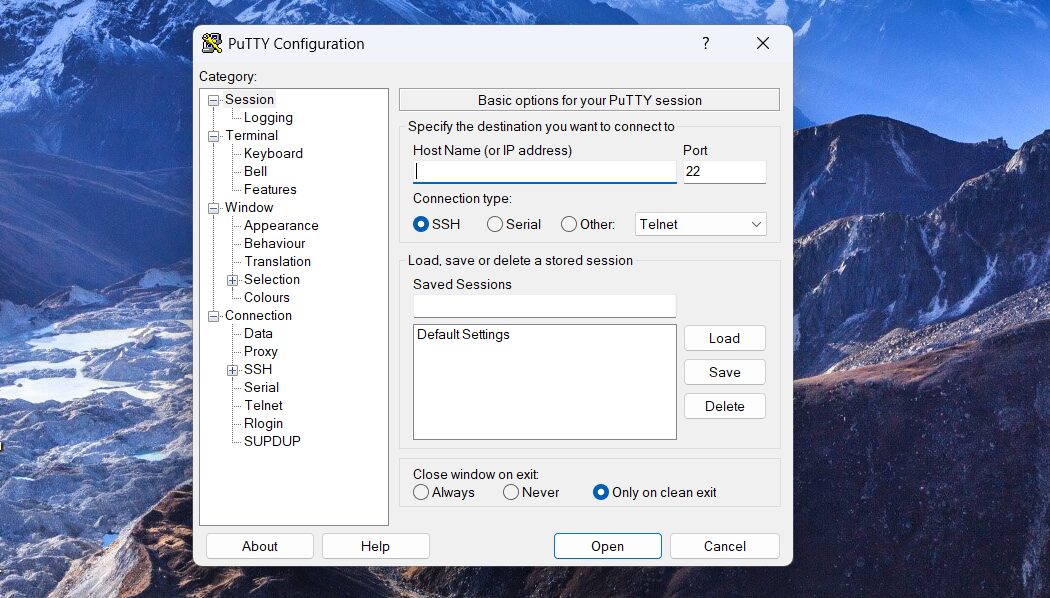Open Rlogin settings category
The image size is (1050, 598).
[x=263, y=424]
